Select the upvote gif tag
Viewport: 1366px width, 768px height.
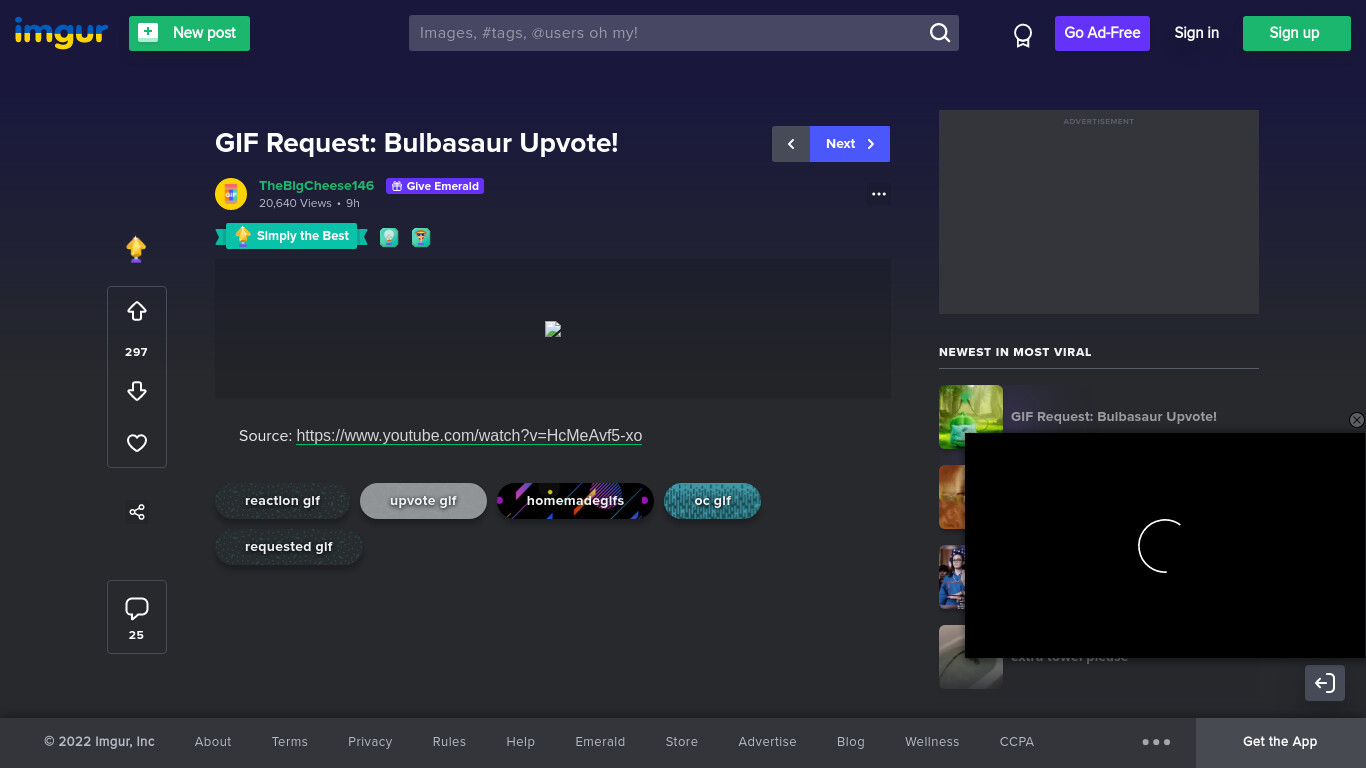423,501
